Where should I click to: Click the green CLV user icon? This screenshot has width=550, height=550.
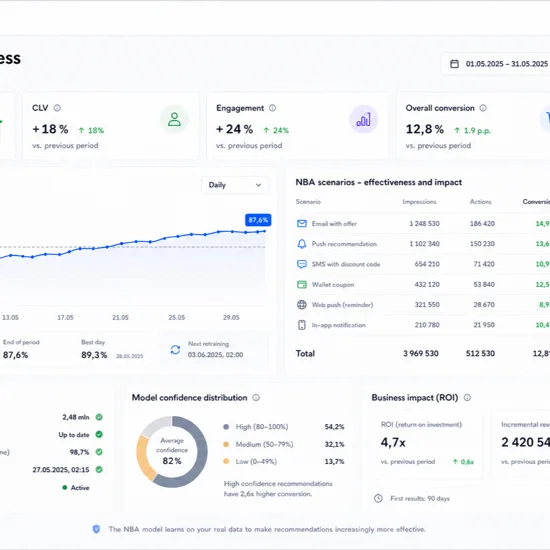(174, 119)
